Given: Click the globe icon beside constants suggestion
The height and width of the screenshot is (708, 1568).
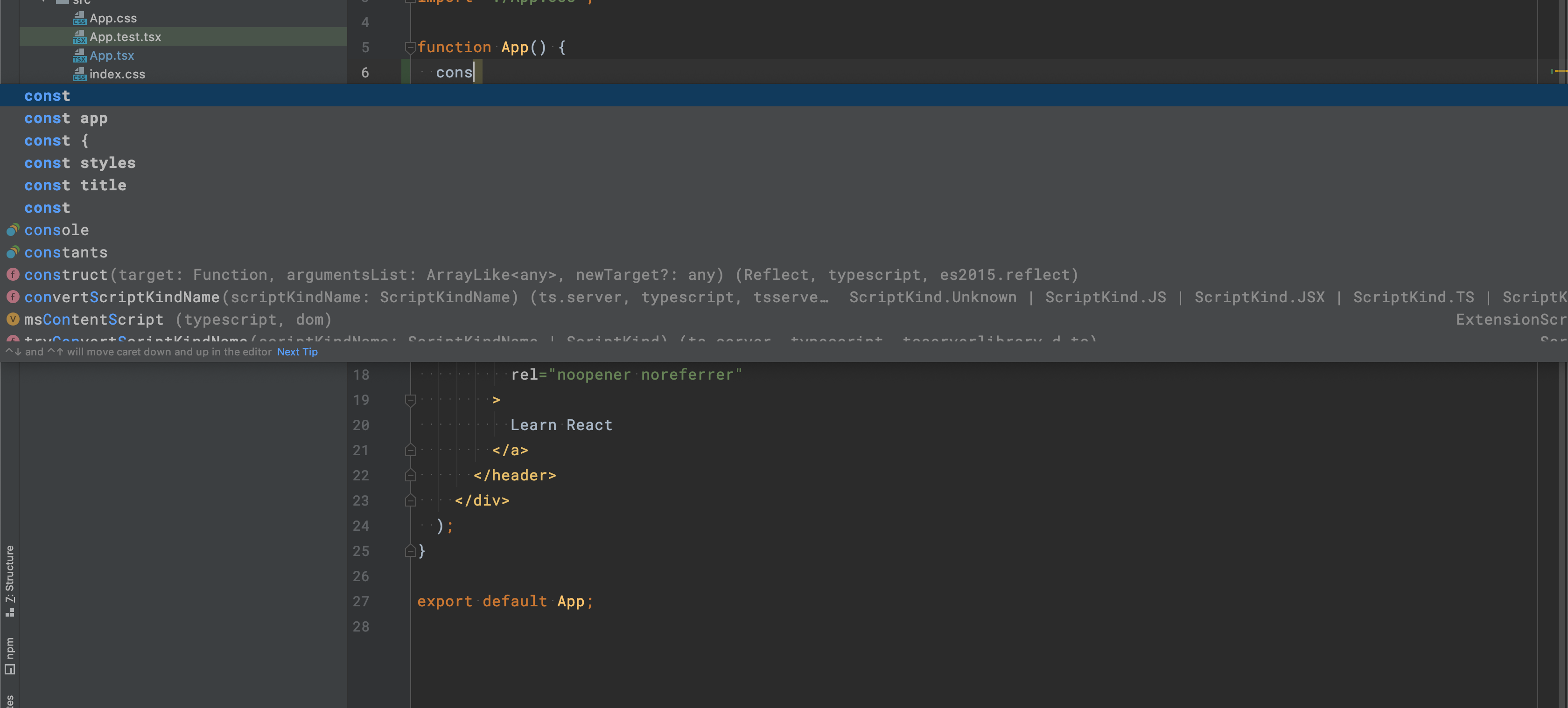Looking at the screenshot, I should pos(12,252).
